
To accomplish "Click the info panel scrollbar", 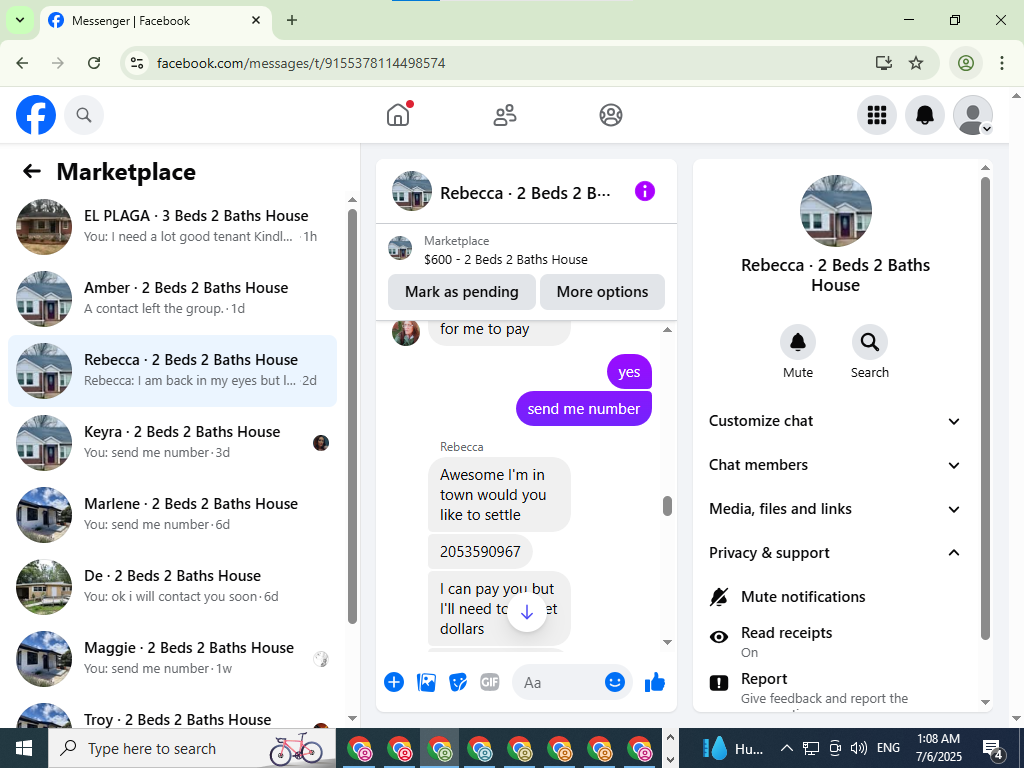I will (985, 408).
